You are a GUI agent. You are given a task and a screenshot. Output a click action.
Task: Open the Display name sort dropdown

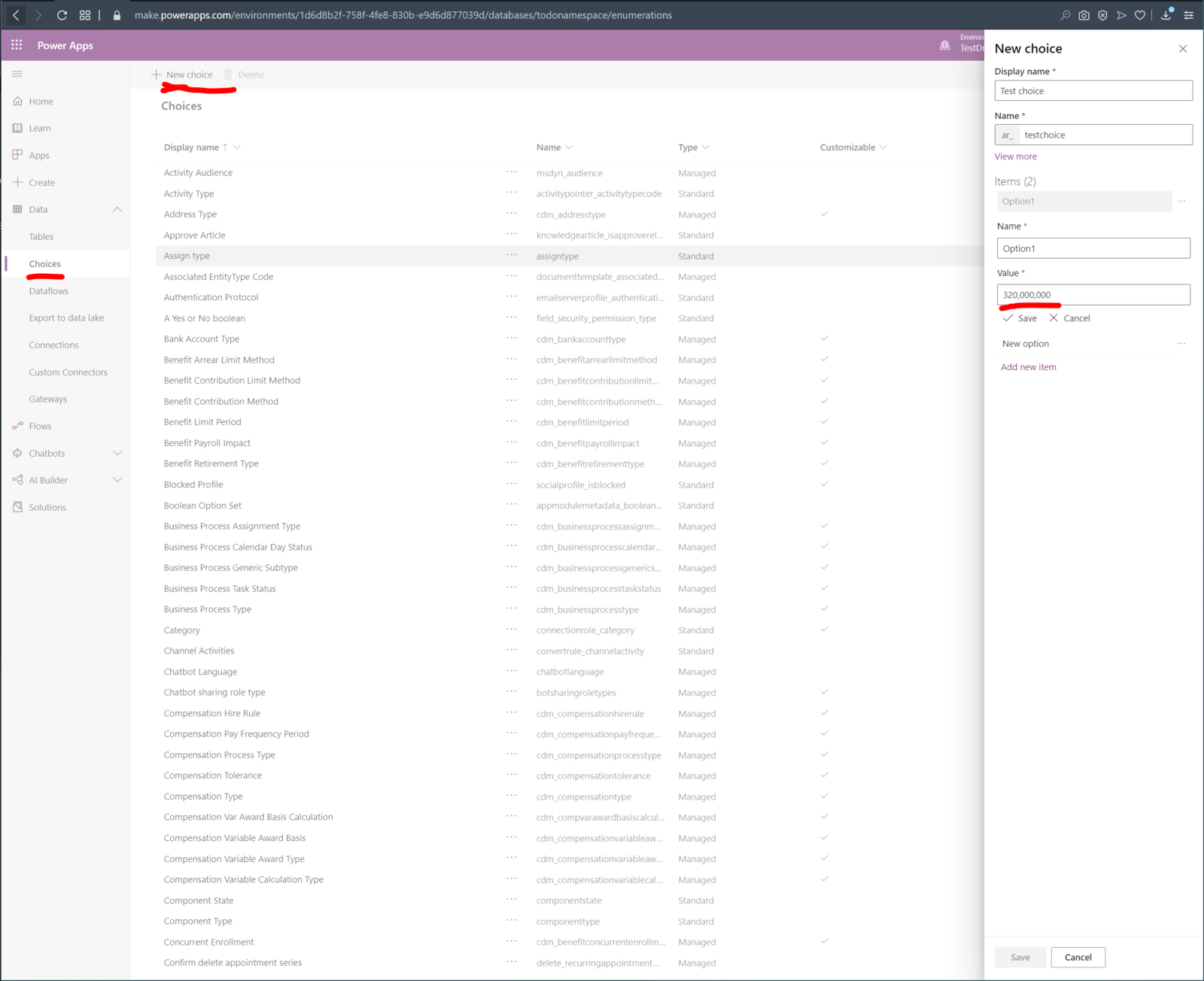[x=236, y=147]
